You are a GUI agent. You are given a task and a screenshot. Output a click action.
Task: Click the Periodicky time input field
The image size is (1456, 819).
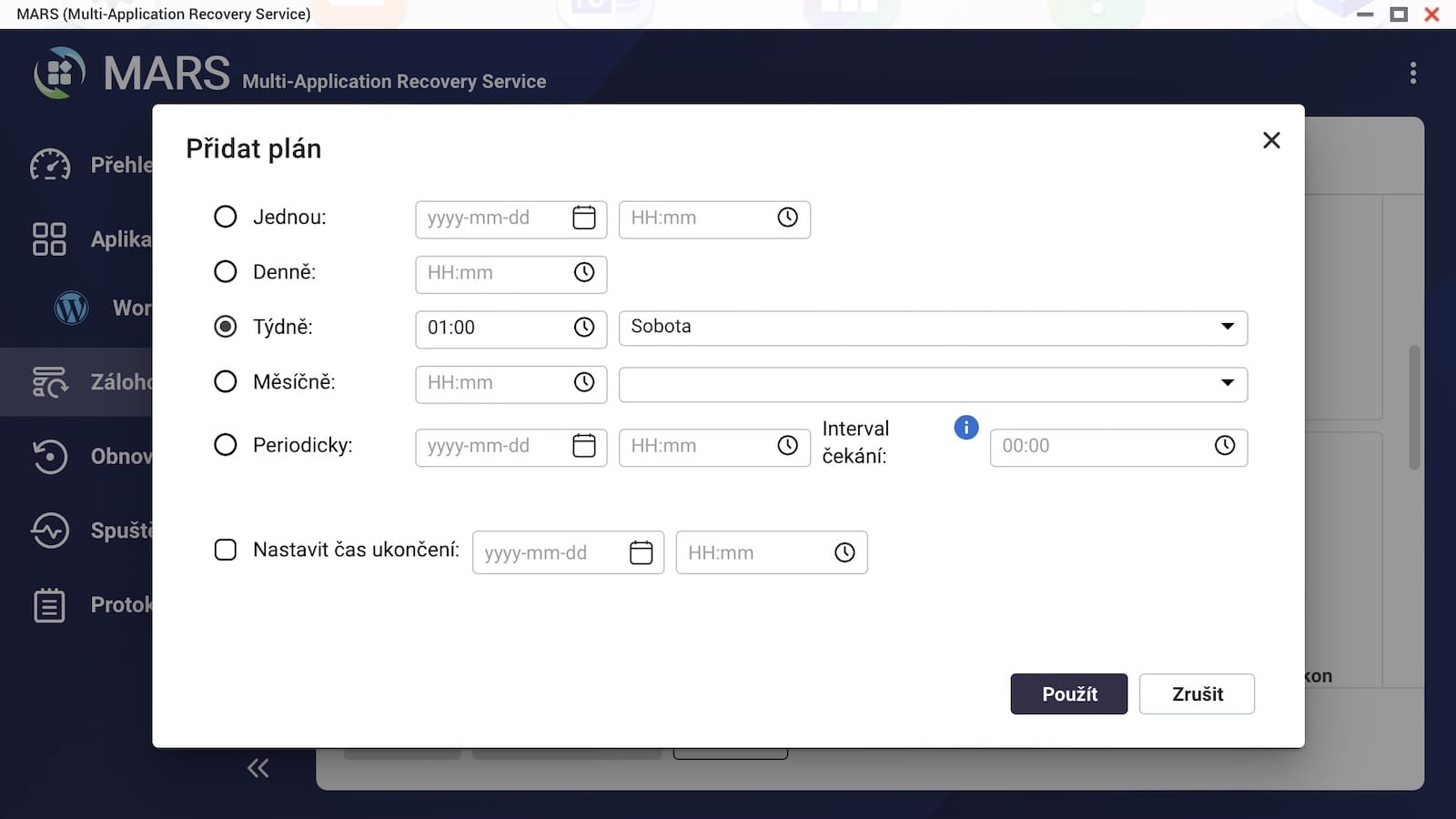(714, 448)
